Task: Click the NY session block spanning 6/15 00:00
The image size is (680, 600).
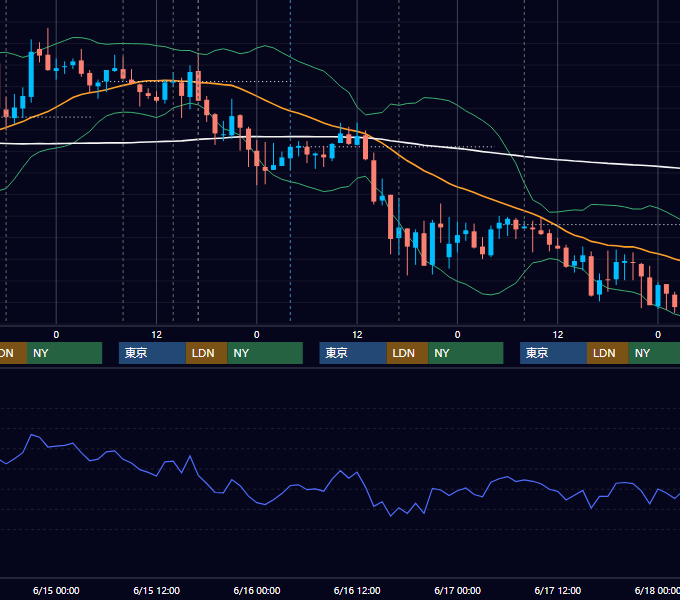Action: (64, 353)
